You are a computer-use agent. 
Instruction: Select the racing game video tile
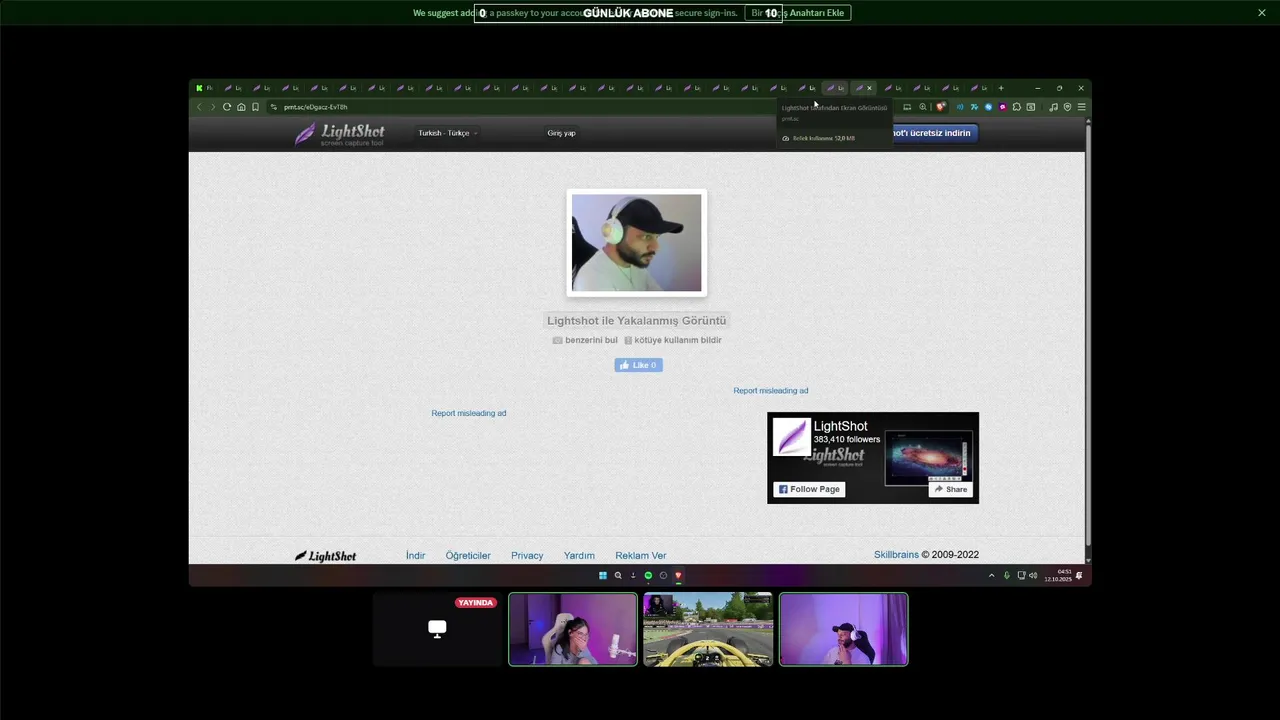[x=708, y=629]
